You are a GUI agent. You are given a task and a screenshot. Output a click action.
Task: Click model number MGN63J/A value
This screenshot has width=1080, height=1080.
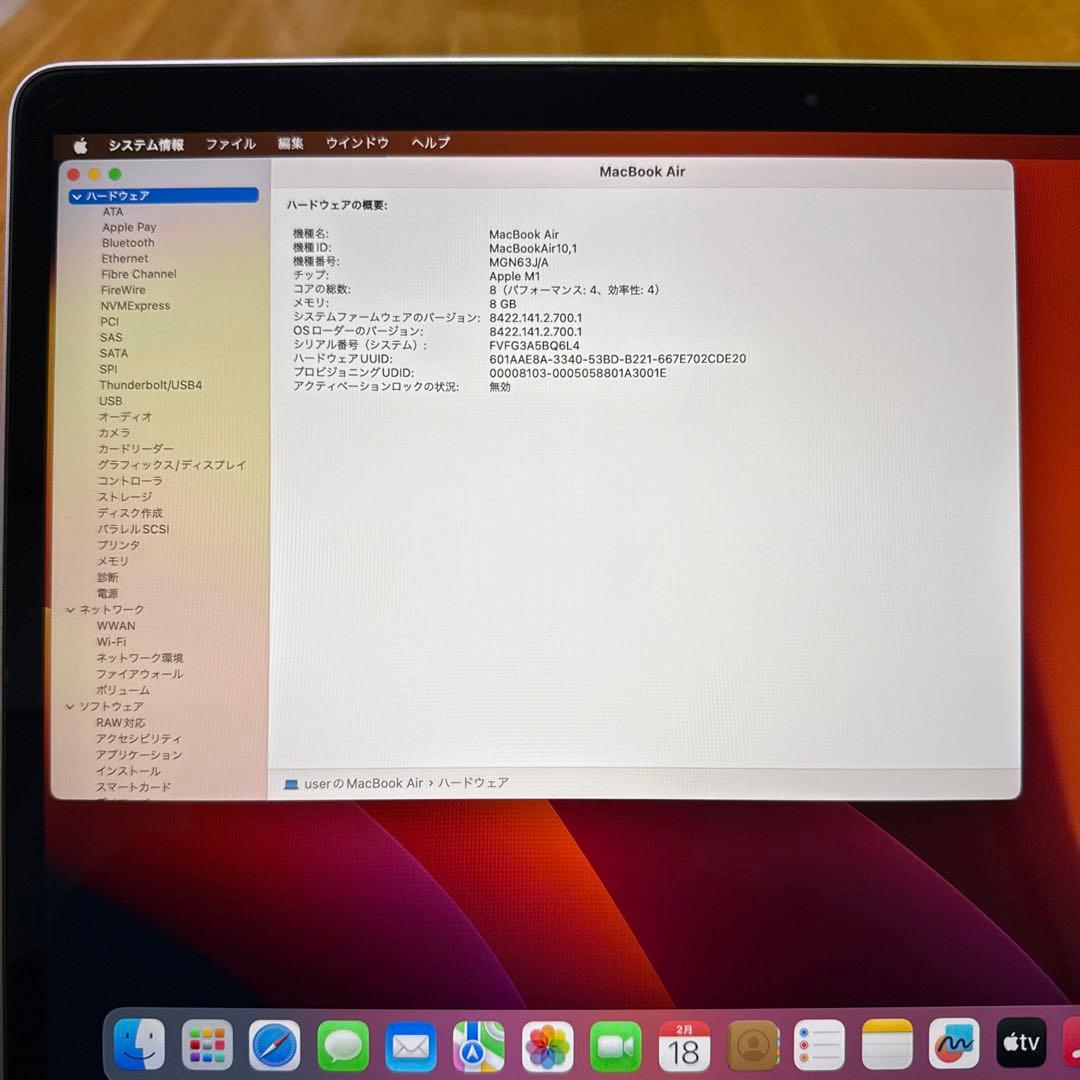tap(519, 262)
